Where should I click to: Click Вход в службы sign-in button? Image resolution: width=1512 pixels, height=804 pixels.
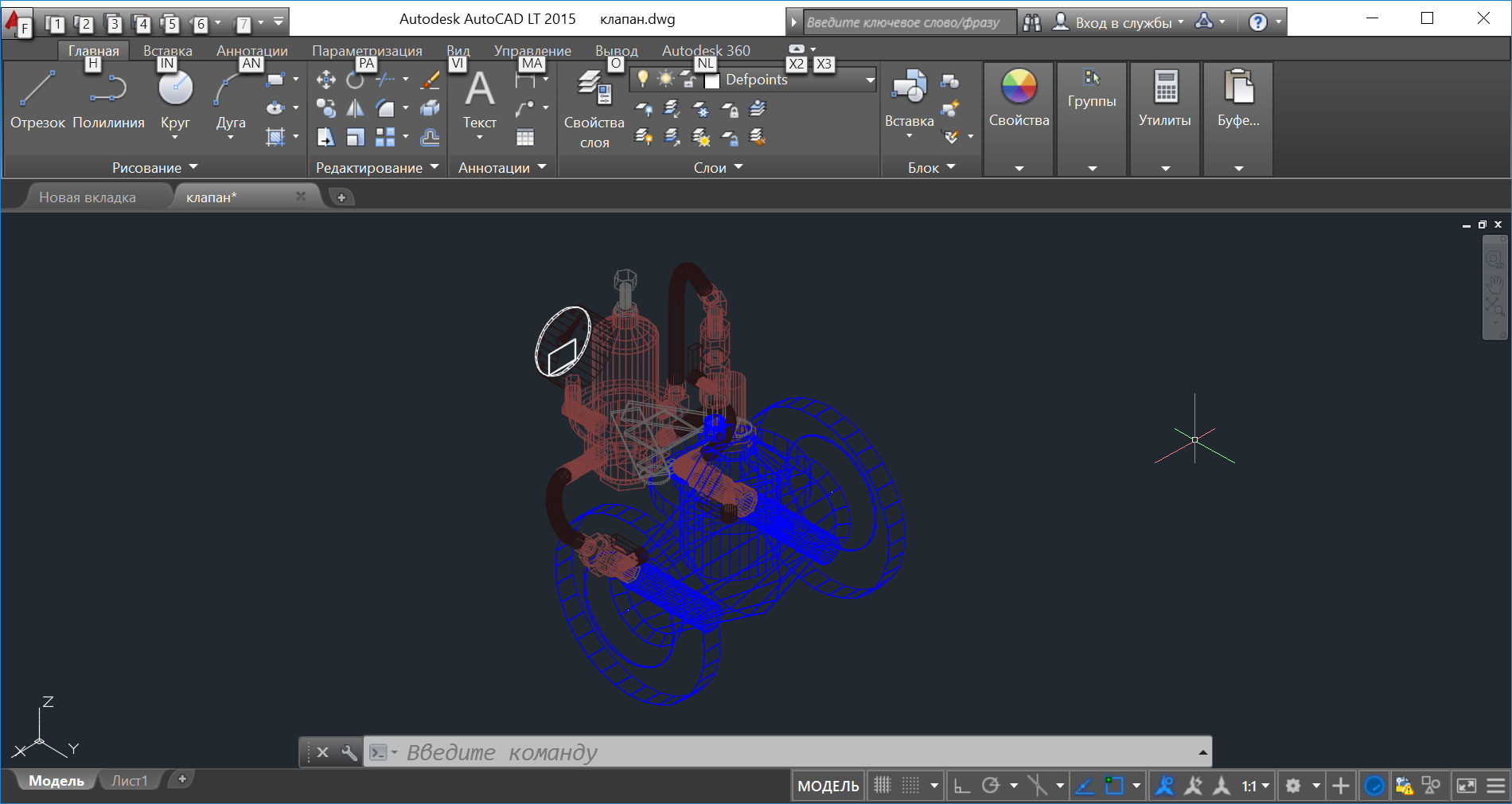pyautogui.click(x=1123, y=22)
